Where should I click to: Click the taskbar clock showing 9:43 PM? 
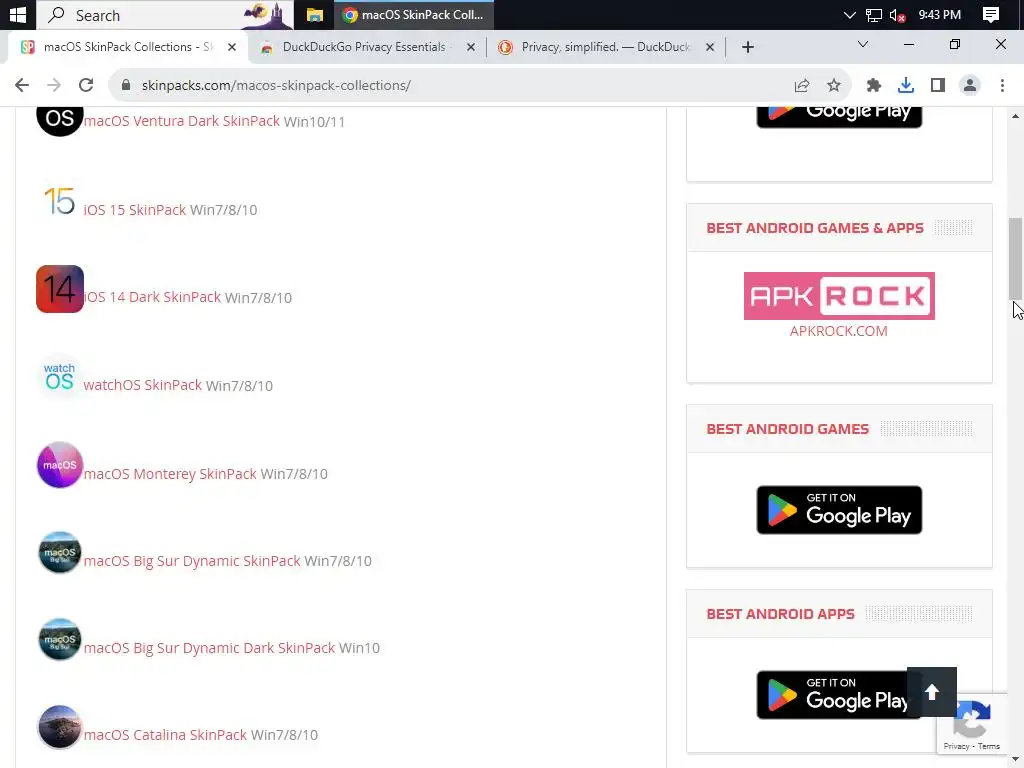tap(939, 14)
